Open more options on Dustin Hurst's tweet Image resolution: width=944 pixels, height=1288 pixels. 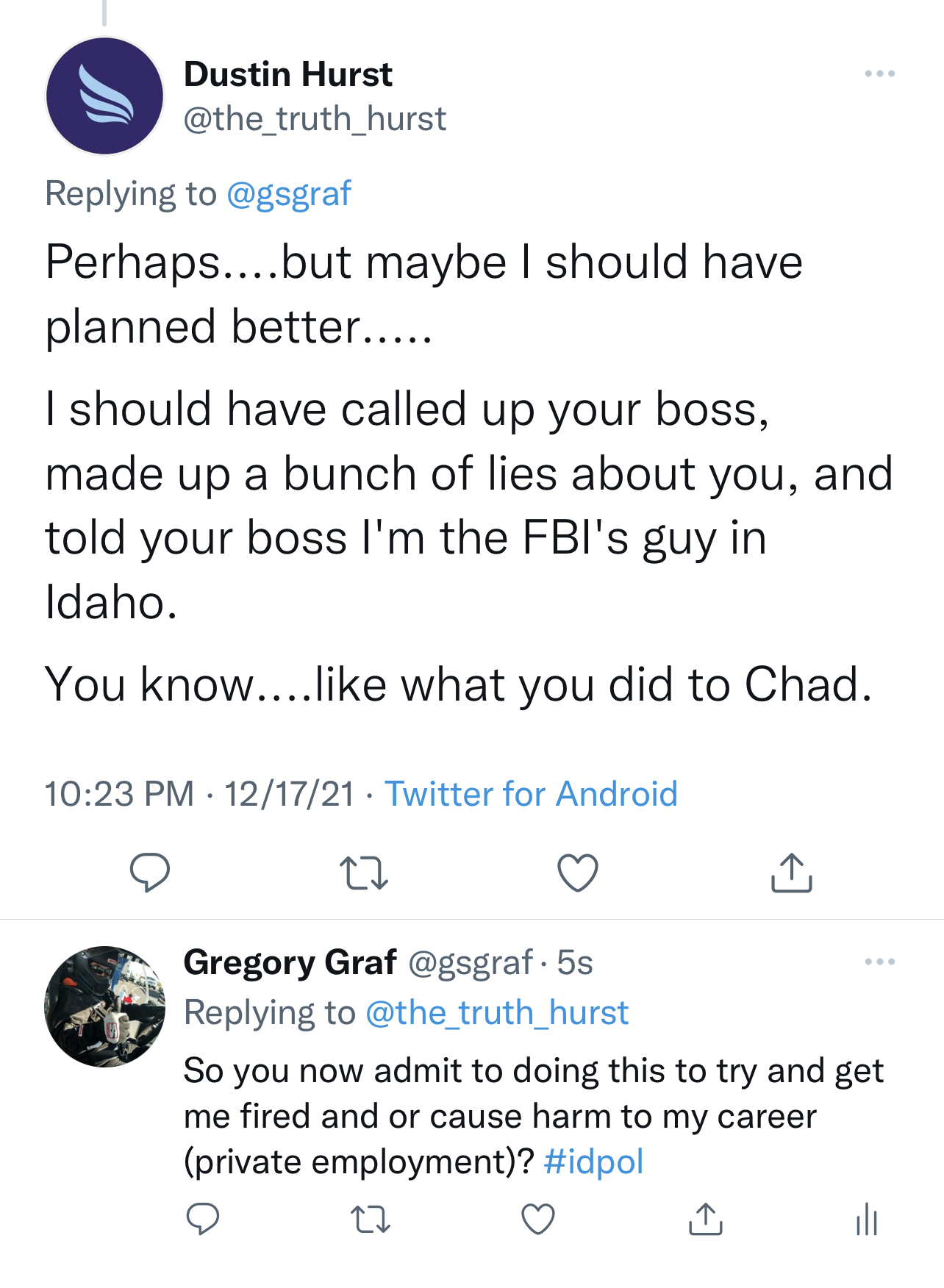(880, 72)
